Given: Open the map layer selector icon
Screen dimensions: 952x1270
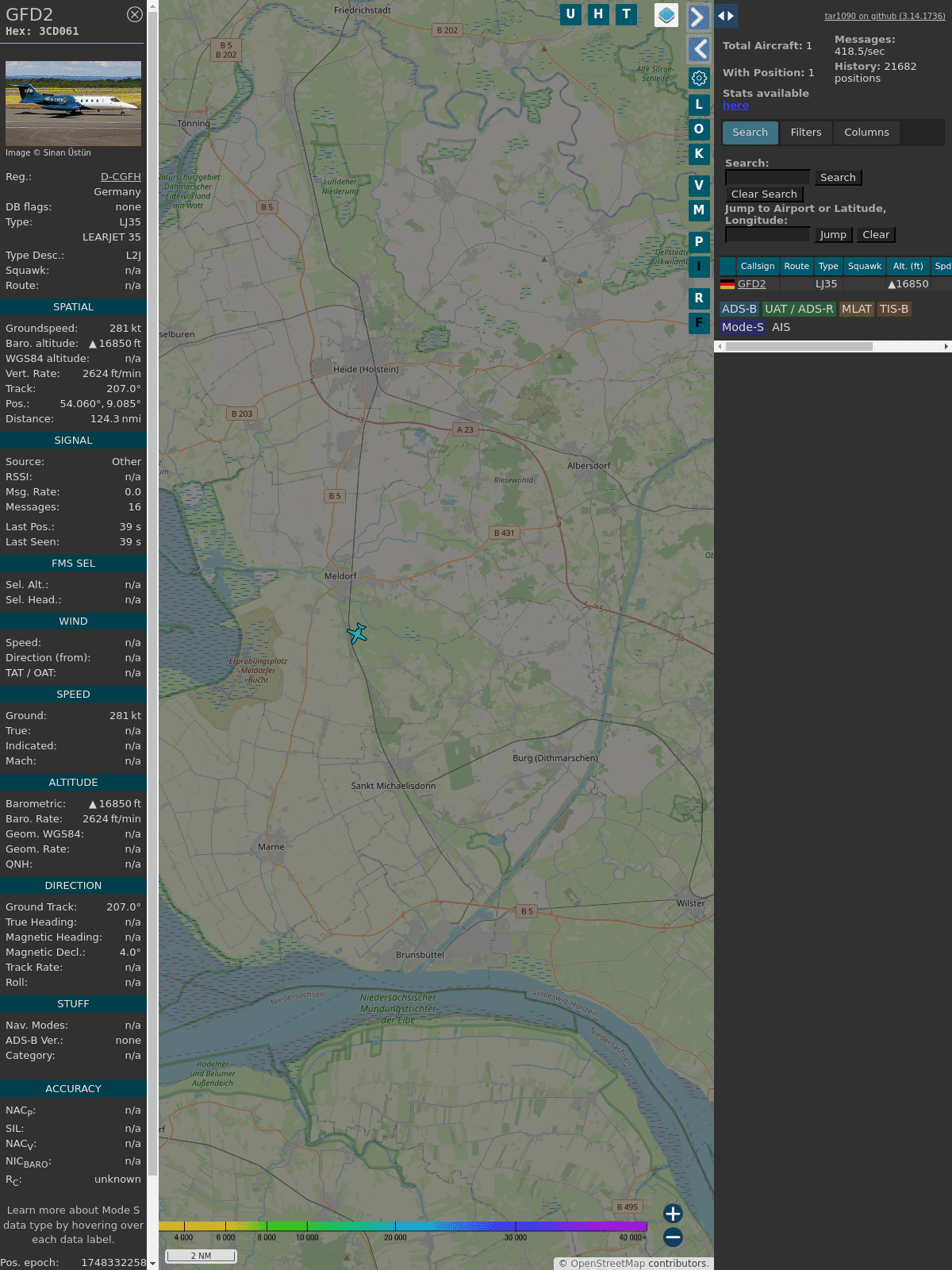Looking at the screenshot, I should coord(666,14).
